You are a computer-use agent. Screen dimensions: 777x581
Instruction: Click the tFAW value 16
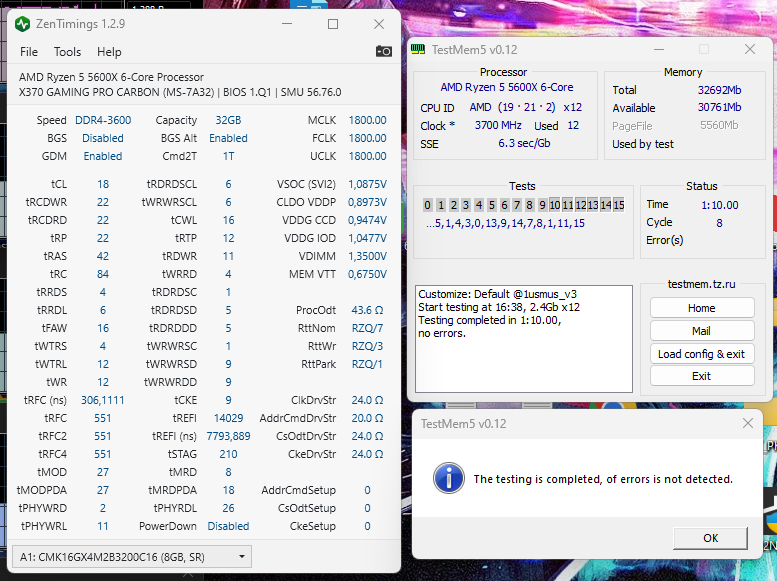pos(103,328)
